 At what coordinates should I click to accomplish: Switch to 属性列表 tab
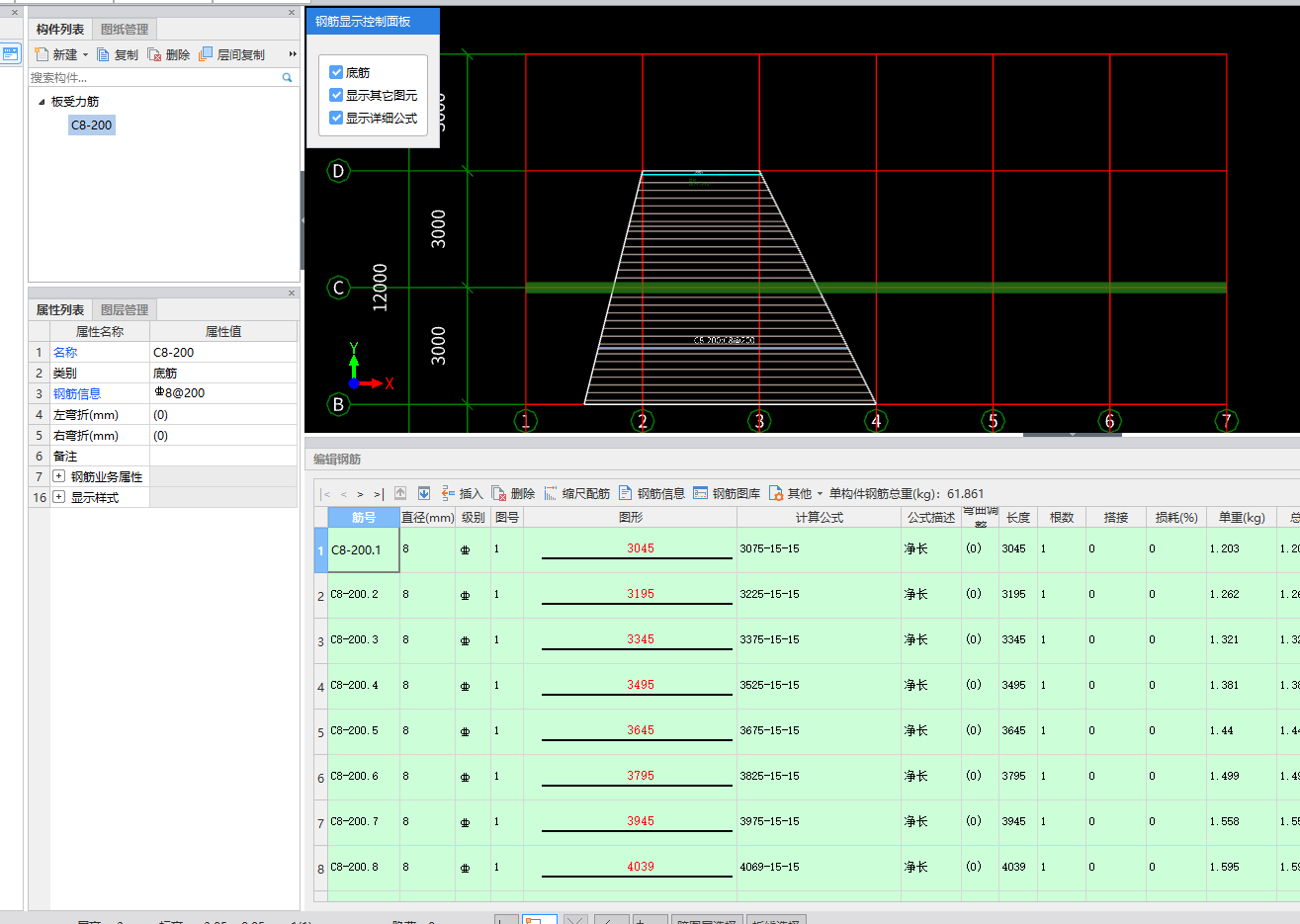coord(60,310)
